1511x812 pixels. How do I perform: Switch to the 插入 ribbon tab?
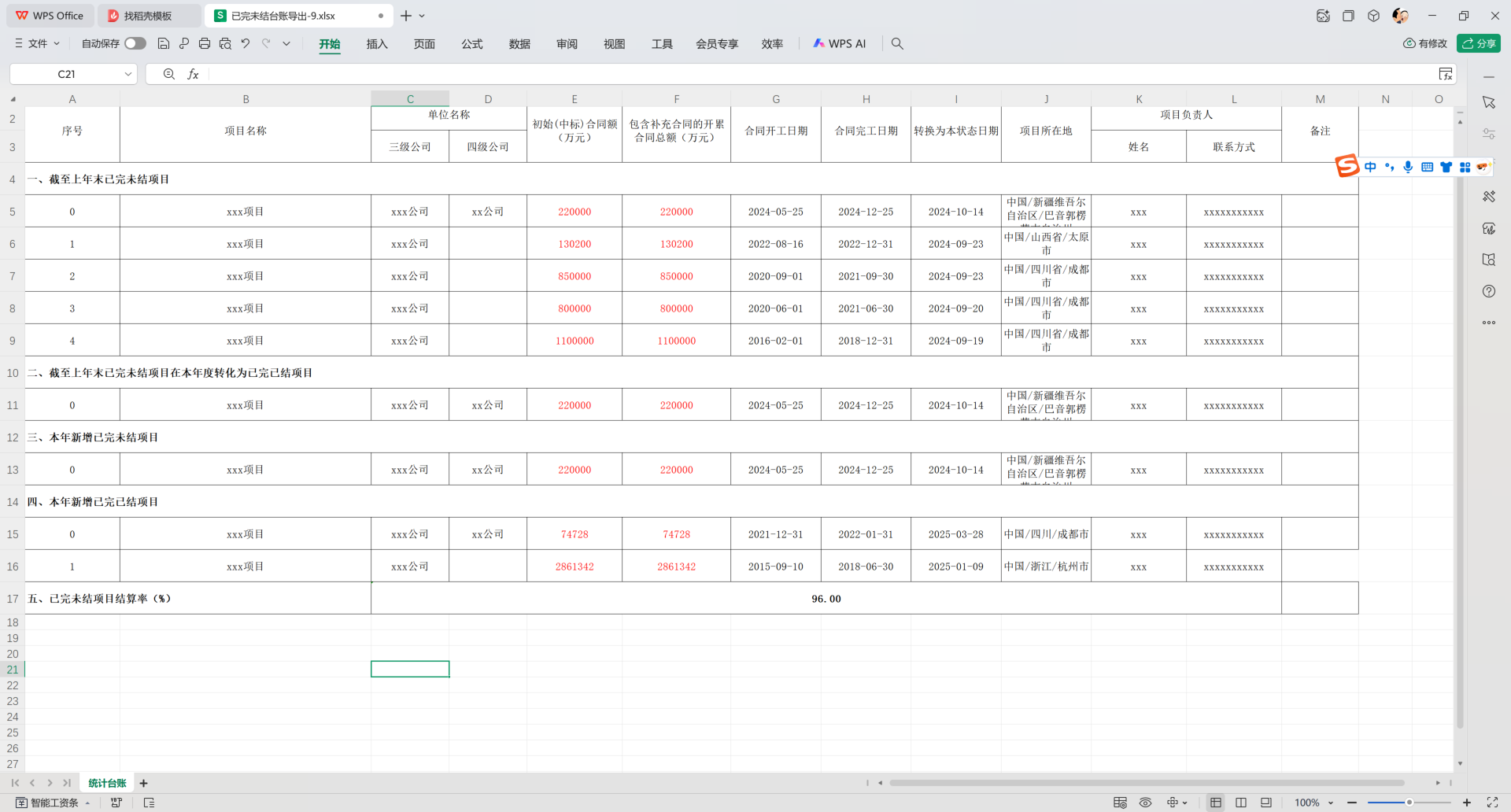(377, 44)
